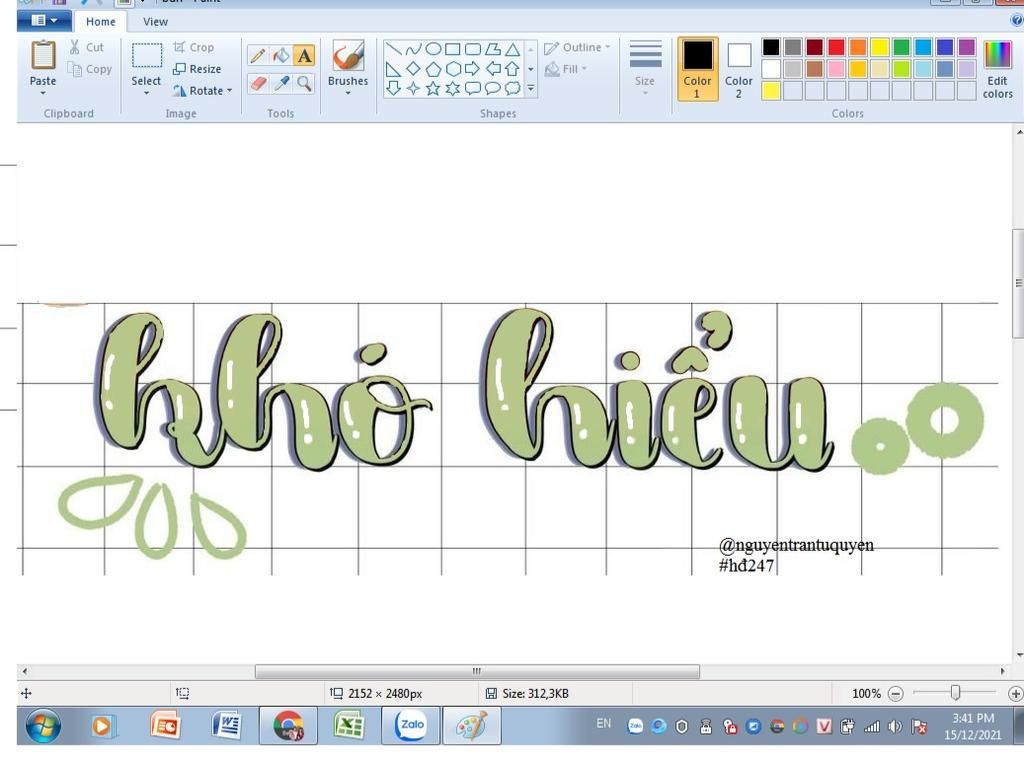Open Word from the taskbar

click(x=227, y=725)
